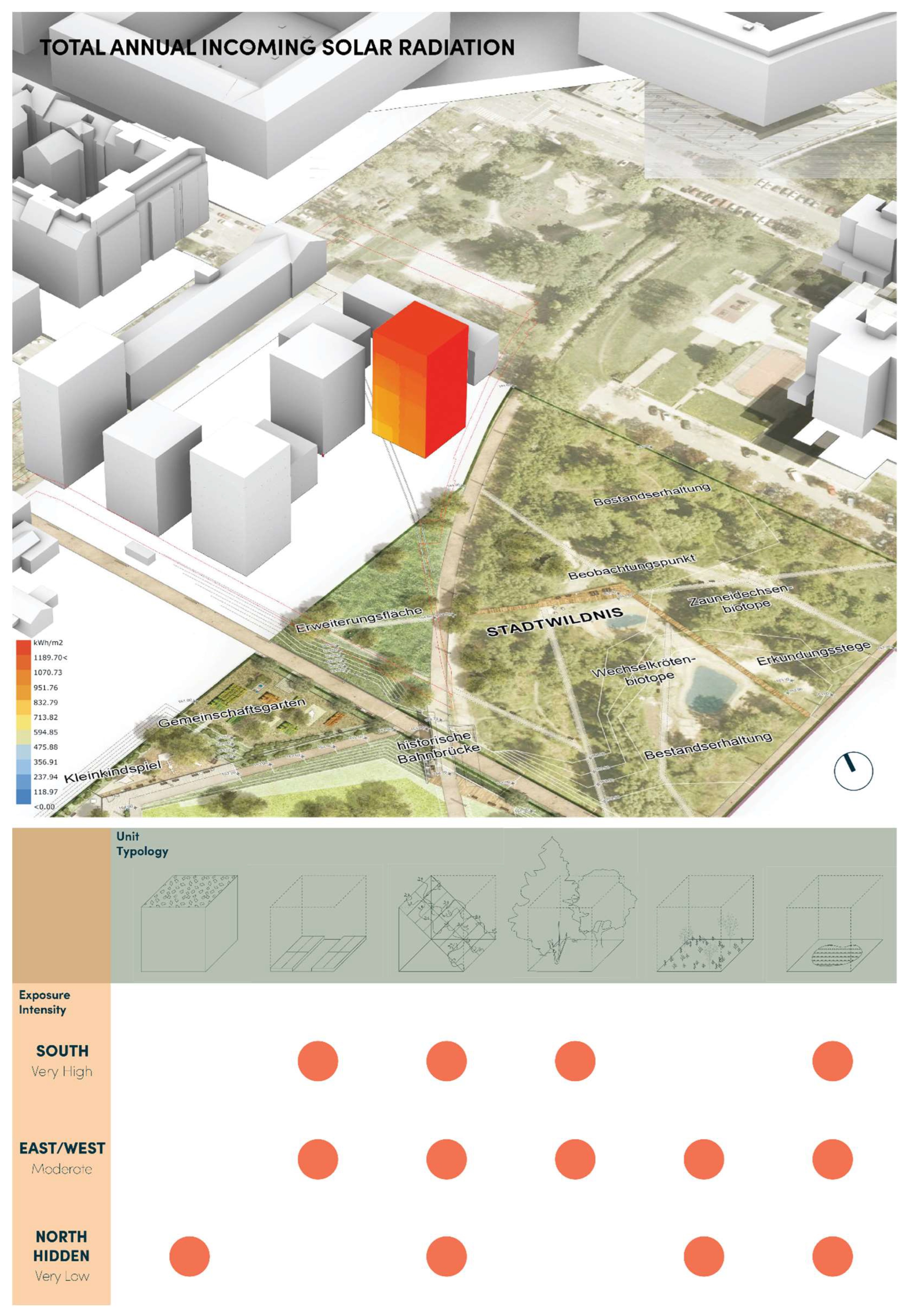Click the Total Annual Incoming Solar Radiation title
This screenshot has width=914, height=1316.
click(x=277, y=48)
